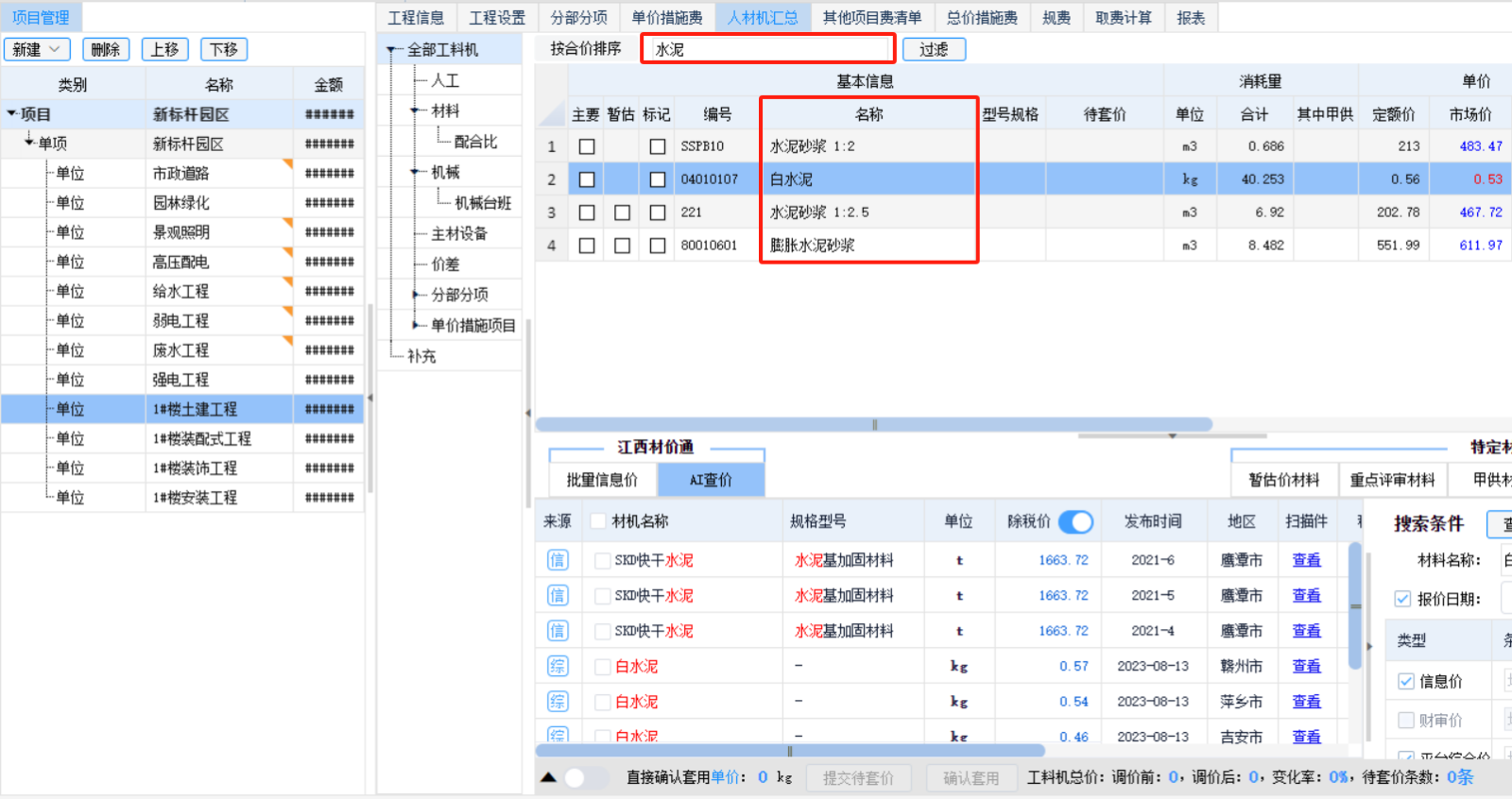
Task: Select 人工 in the material tree
Action: (x=445, y=80)
